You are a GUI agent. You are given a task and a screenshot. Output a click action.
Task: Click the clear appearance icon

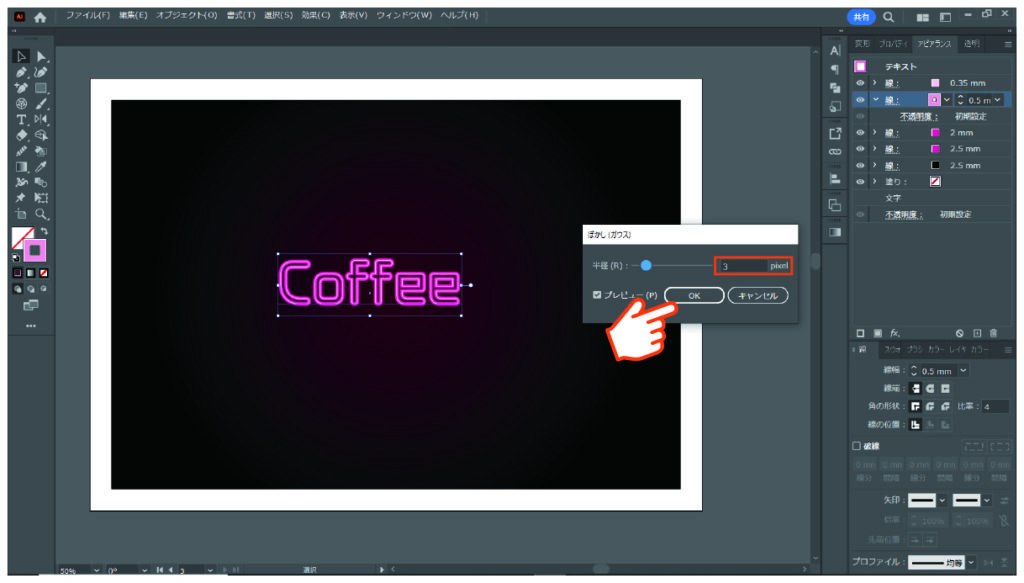pos(959,333)
